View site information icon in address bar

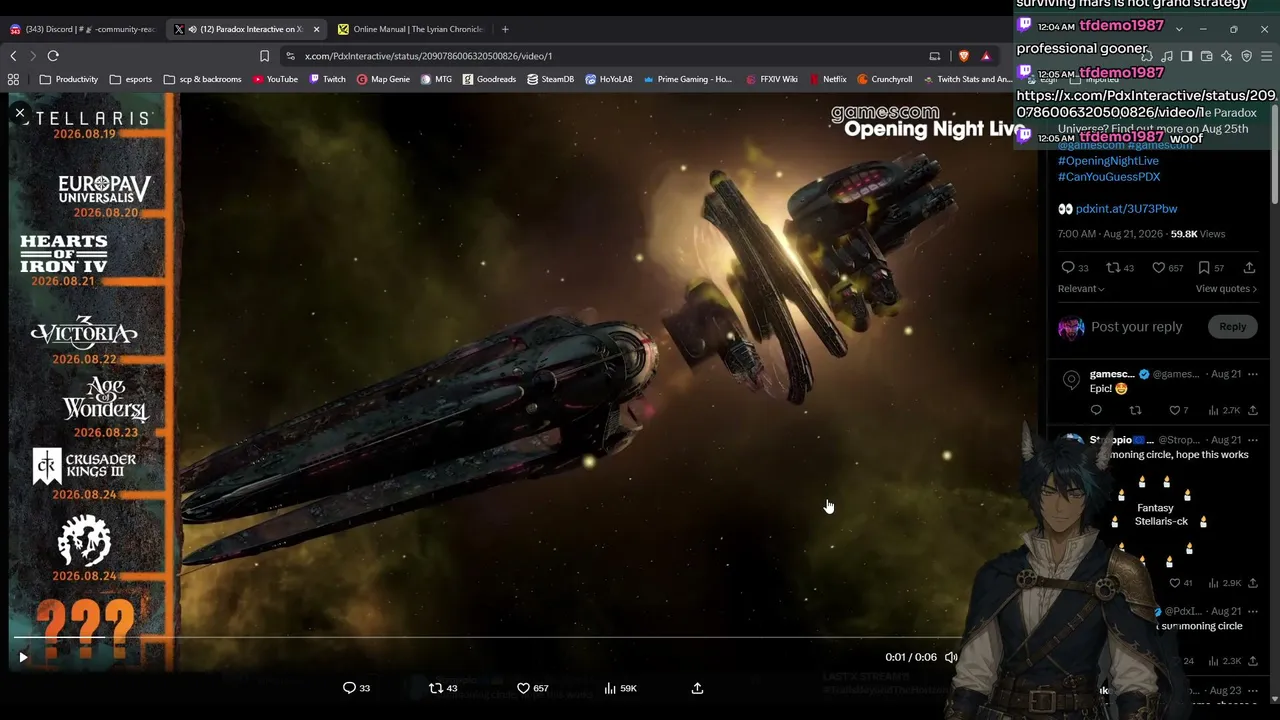290,56
